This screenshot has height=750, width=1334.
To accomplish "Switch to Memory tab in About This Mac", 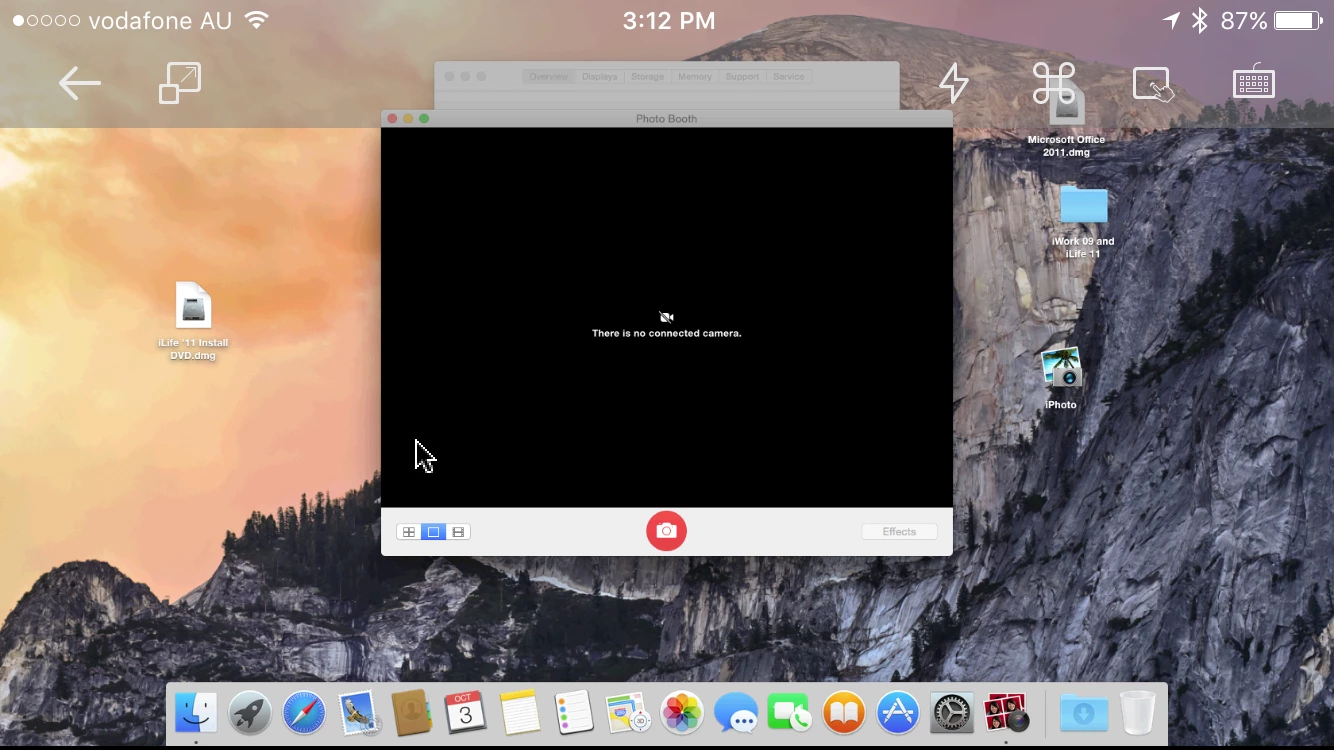I will pos(694,77).
